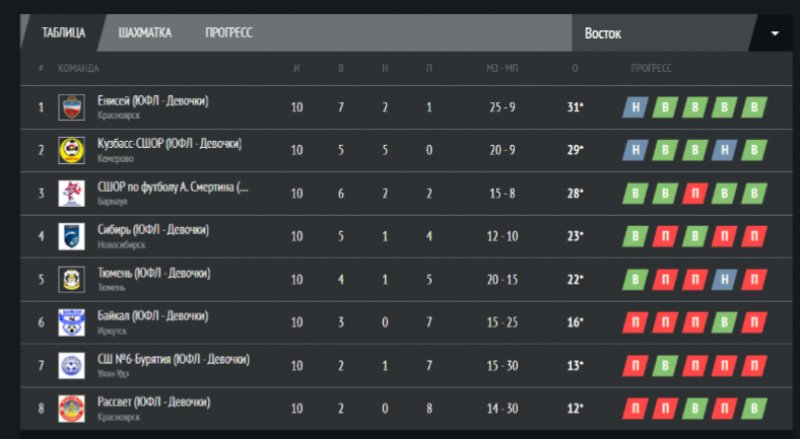This screenshot has height=439, width=800.
Task: Click the Сибирь team logo
Action: click(x=71, y=236)
